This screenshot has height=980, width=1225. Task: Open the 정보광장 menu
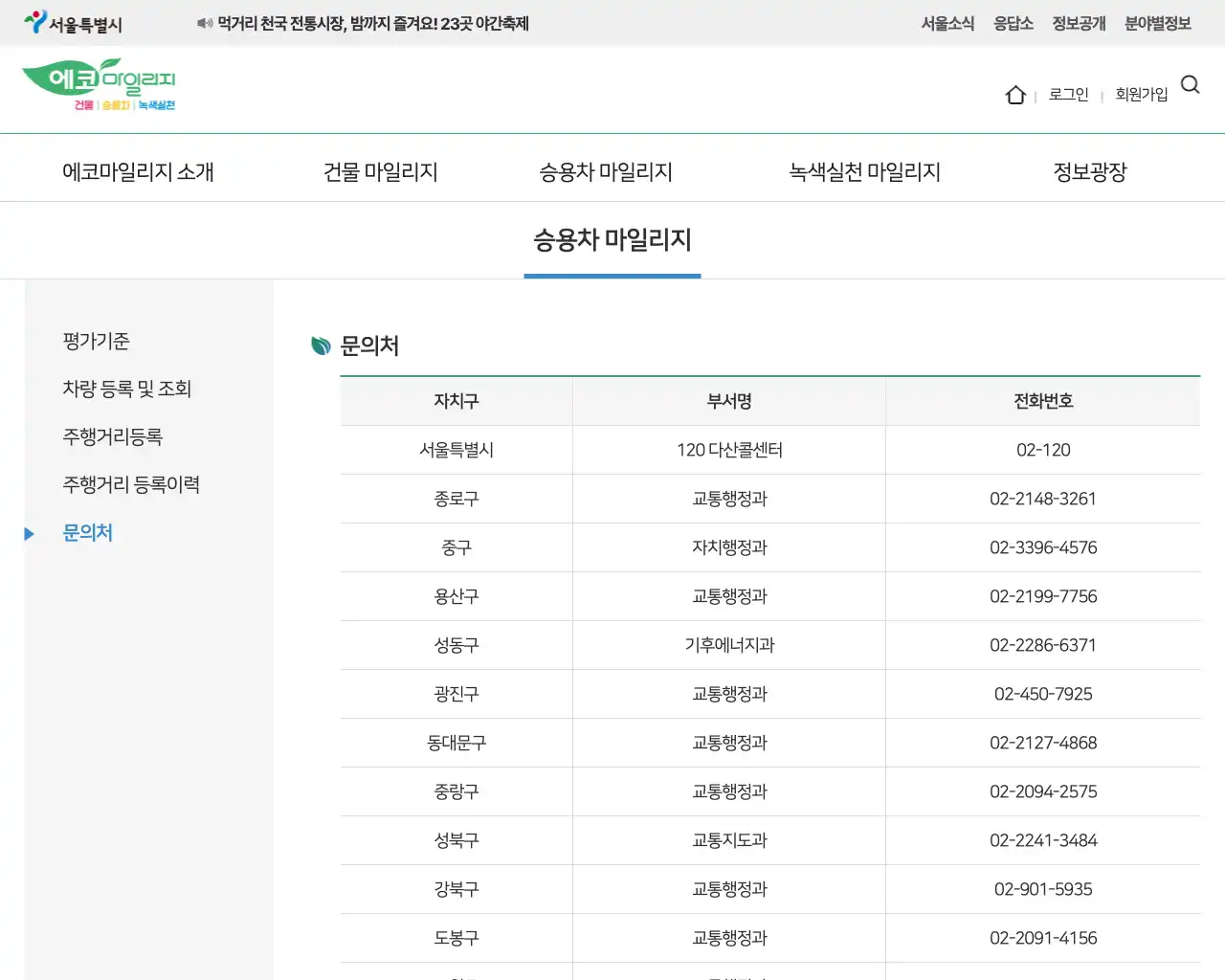(x=1090, y=172)
